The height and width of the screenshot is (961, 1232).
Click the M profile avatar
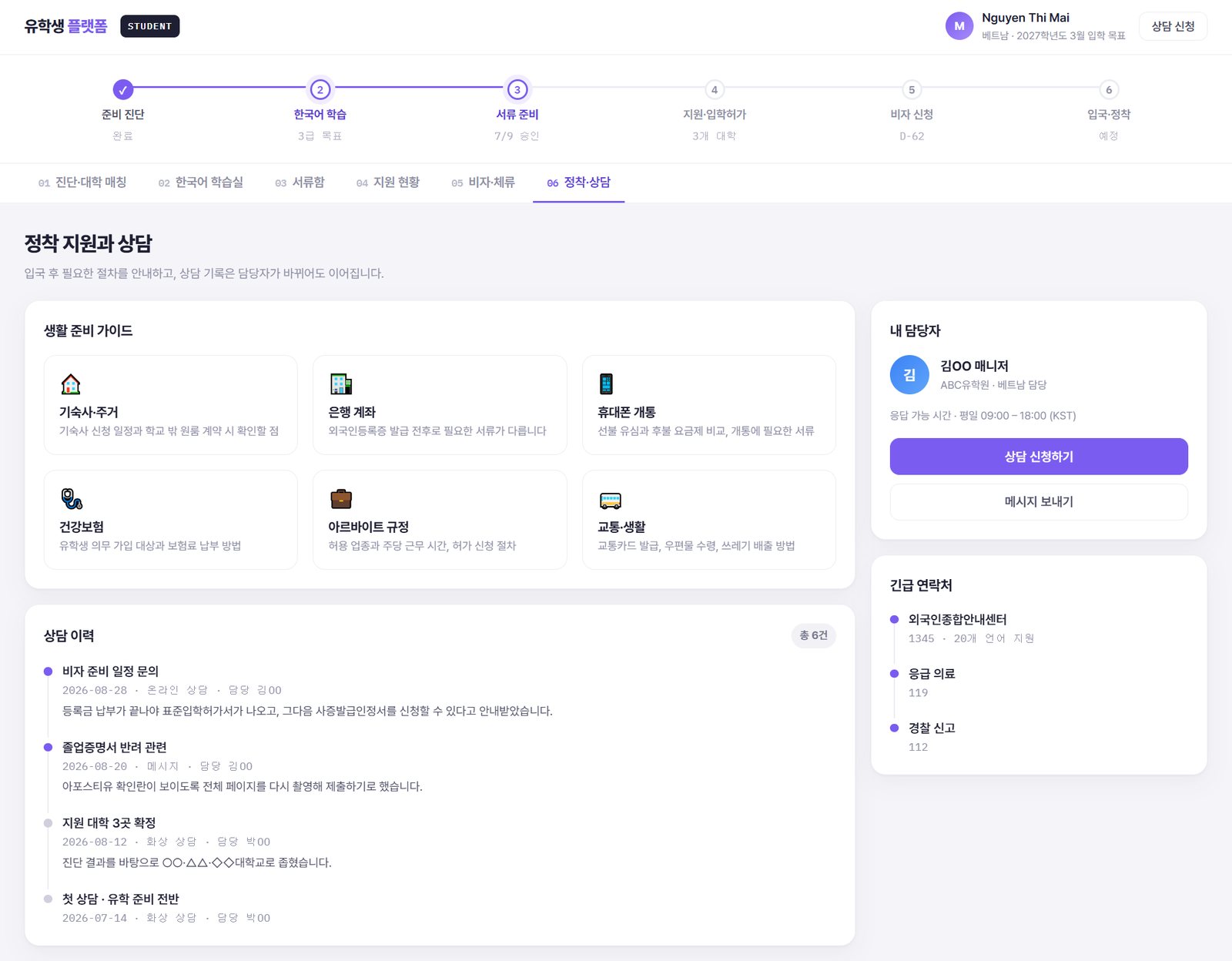959,26
